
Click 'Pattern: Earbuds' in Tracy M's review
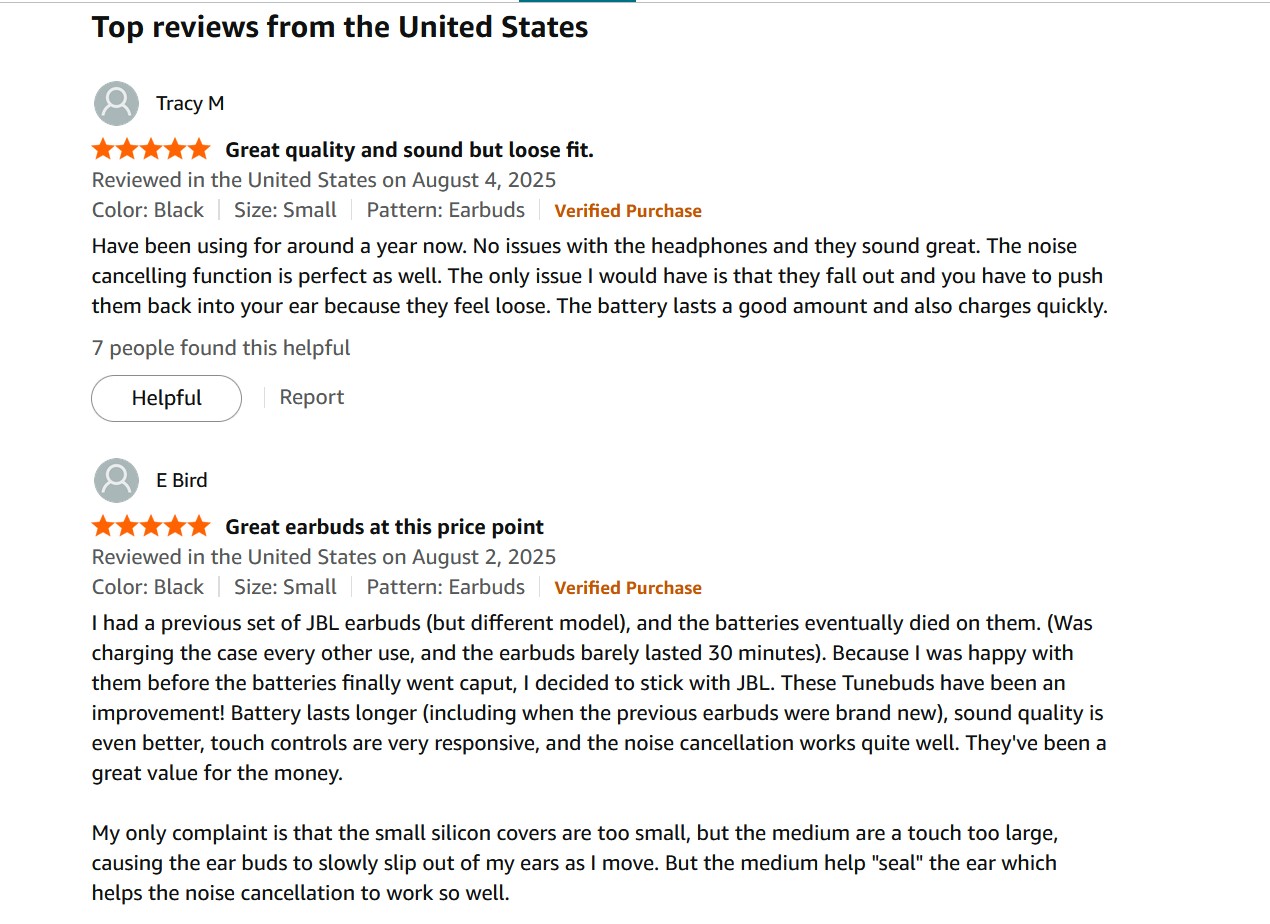pos(445,210)
